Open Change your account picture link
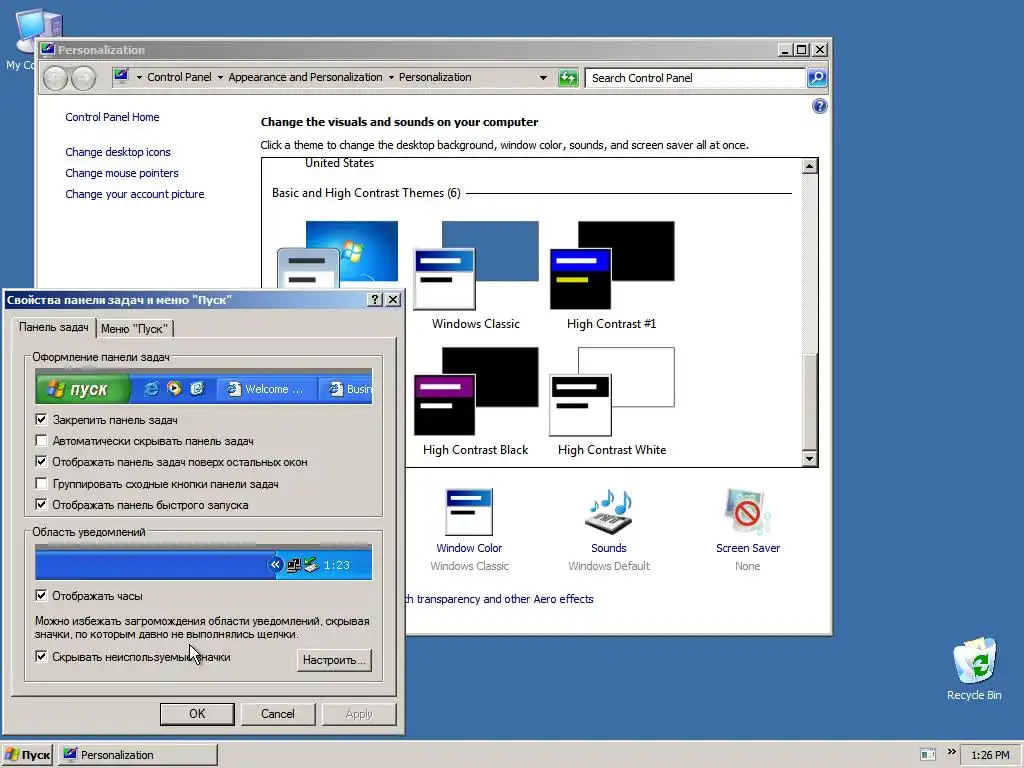Viewport: 1024px width, 768px height. tap(135, 194)
